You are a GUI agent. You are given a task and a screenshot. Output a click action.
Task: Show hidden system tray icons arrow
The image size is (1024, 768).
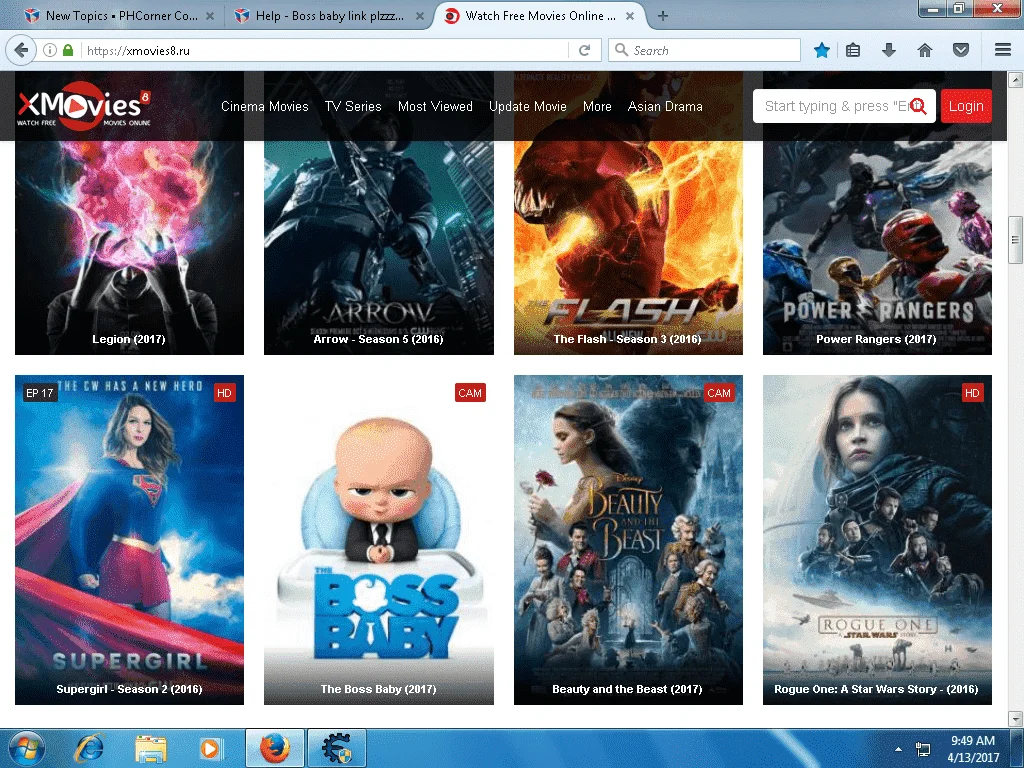tap(899, 749)
